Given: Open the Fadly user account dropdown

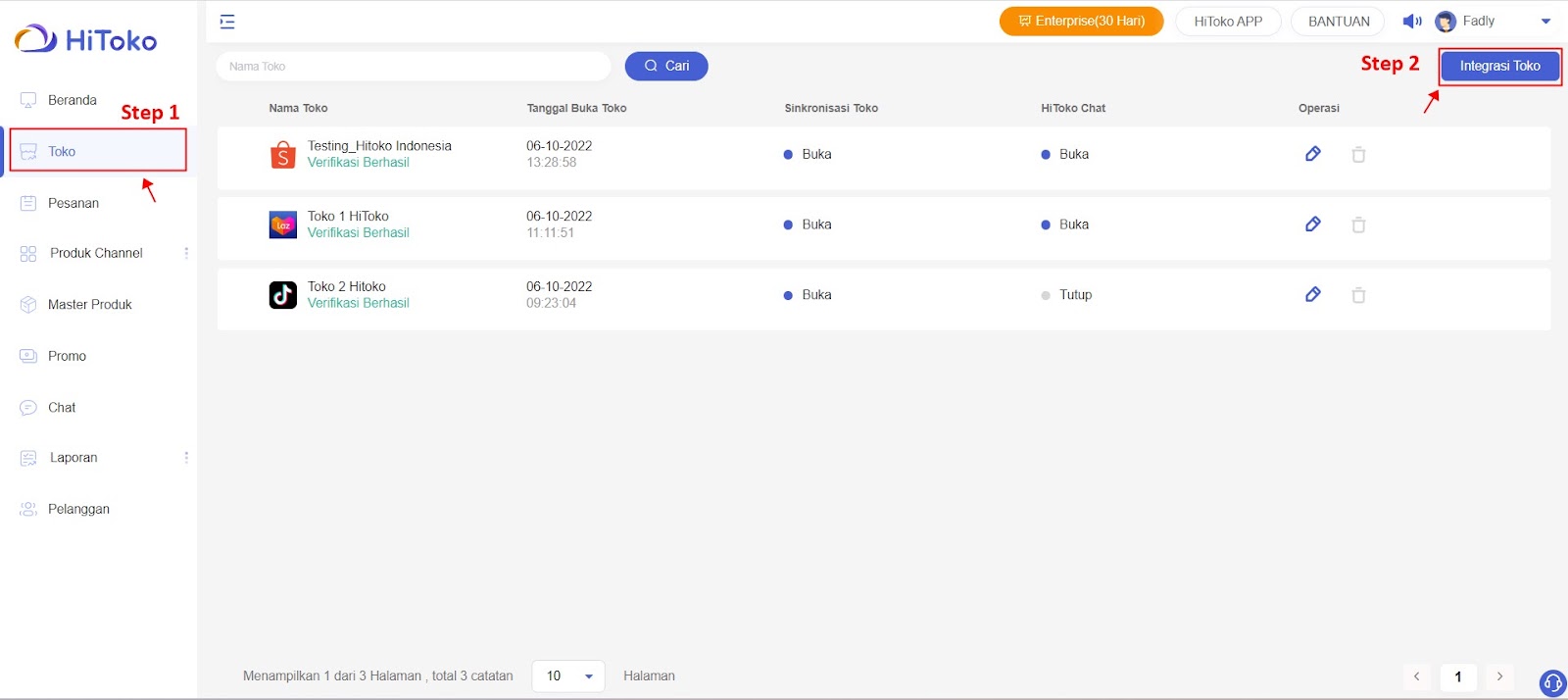Looking at the screenshot, I should point(1545,22).
